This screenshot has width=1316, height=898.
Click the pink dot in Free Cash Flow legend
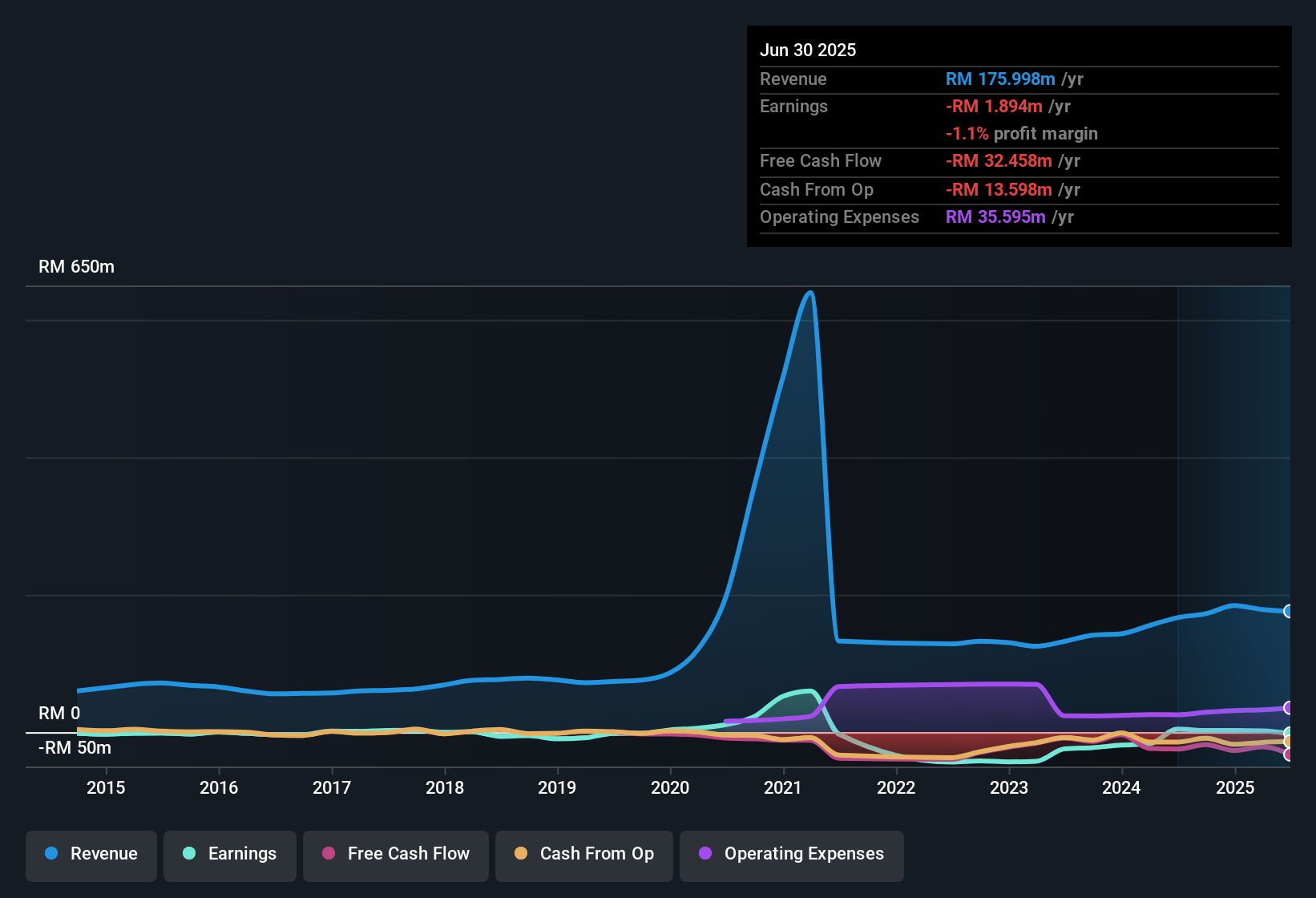click(329, 853)
